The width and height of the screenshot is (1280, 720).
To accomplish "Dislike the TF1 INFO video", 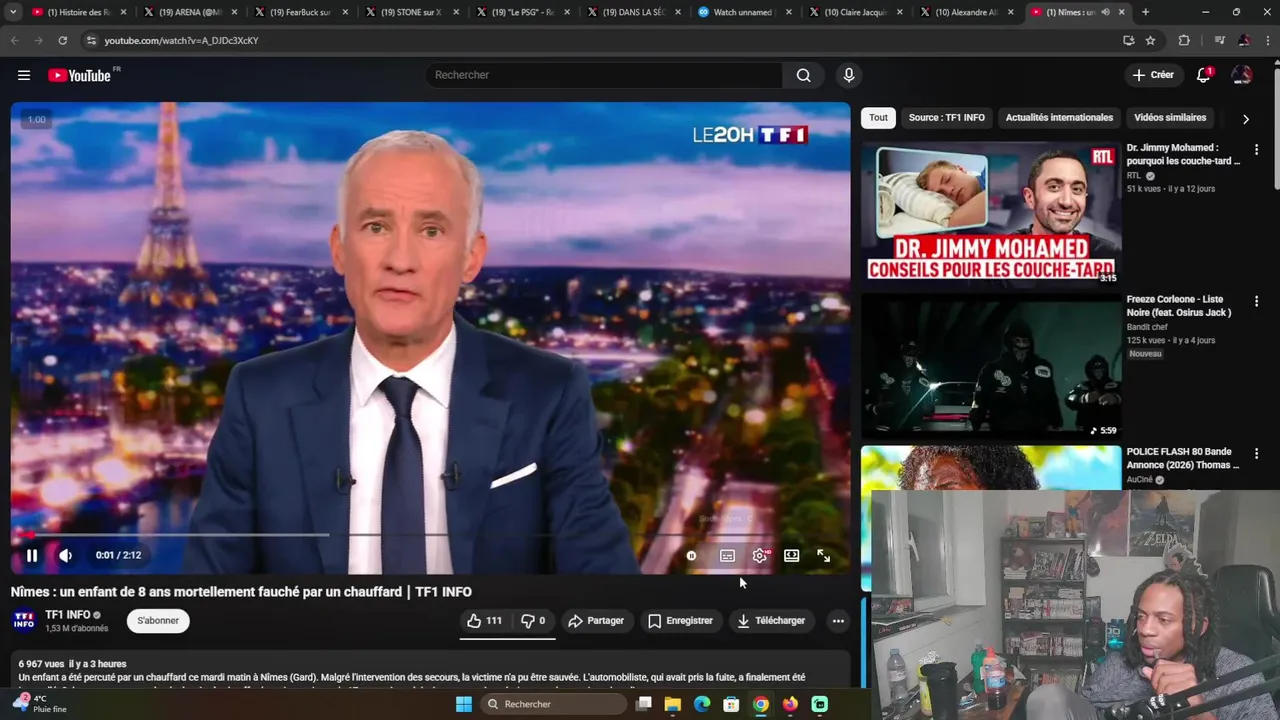I will pyautogui.click(x=533, y=621).
